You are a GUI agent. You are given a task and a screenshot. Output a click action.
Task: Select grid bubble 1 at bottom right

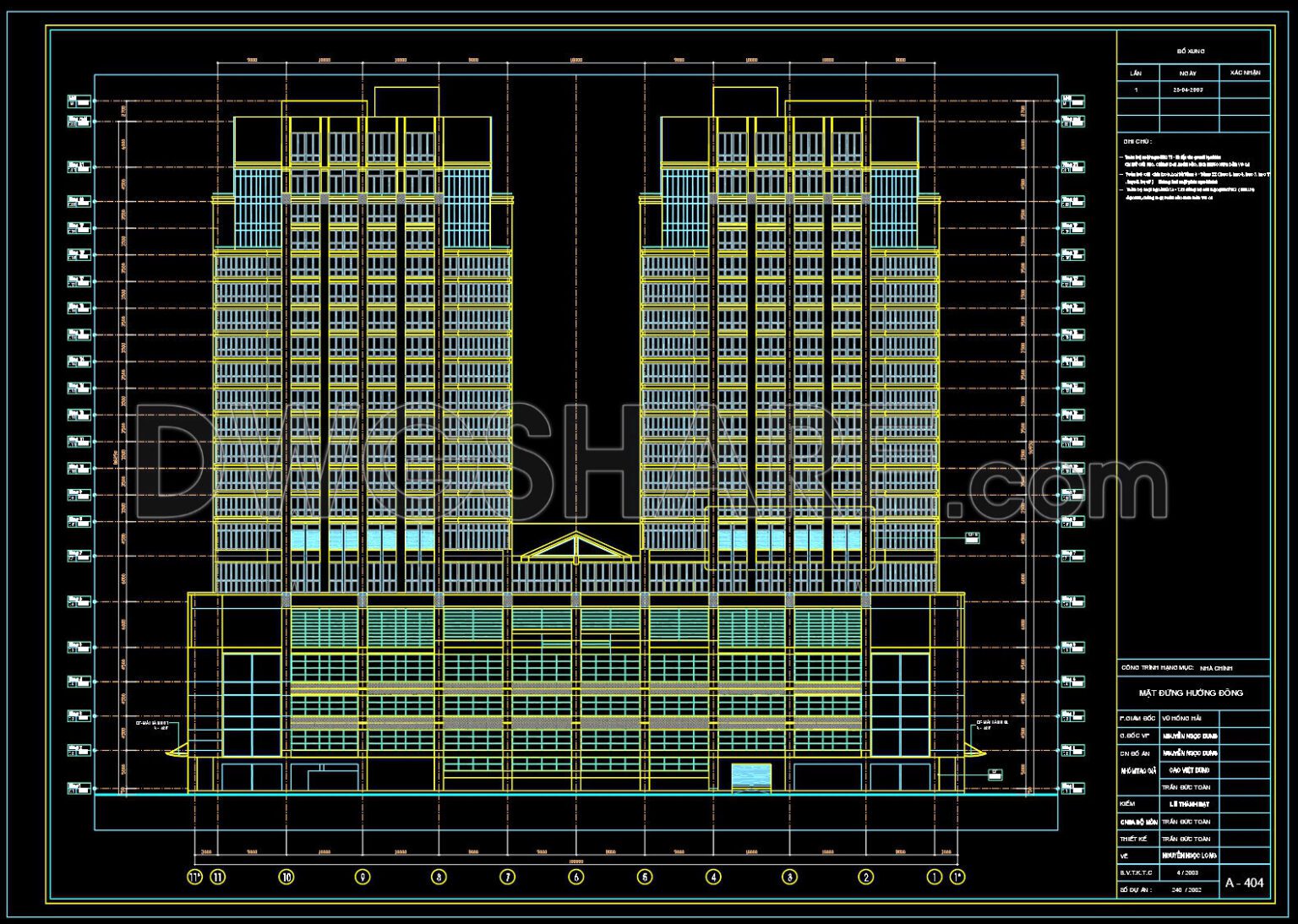933,877
